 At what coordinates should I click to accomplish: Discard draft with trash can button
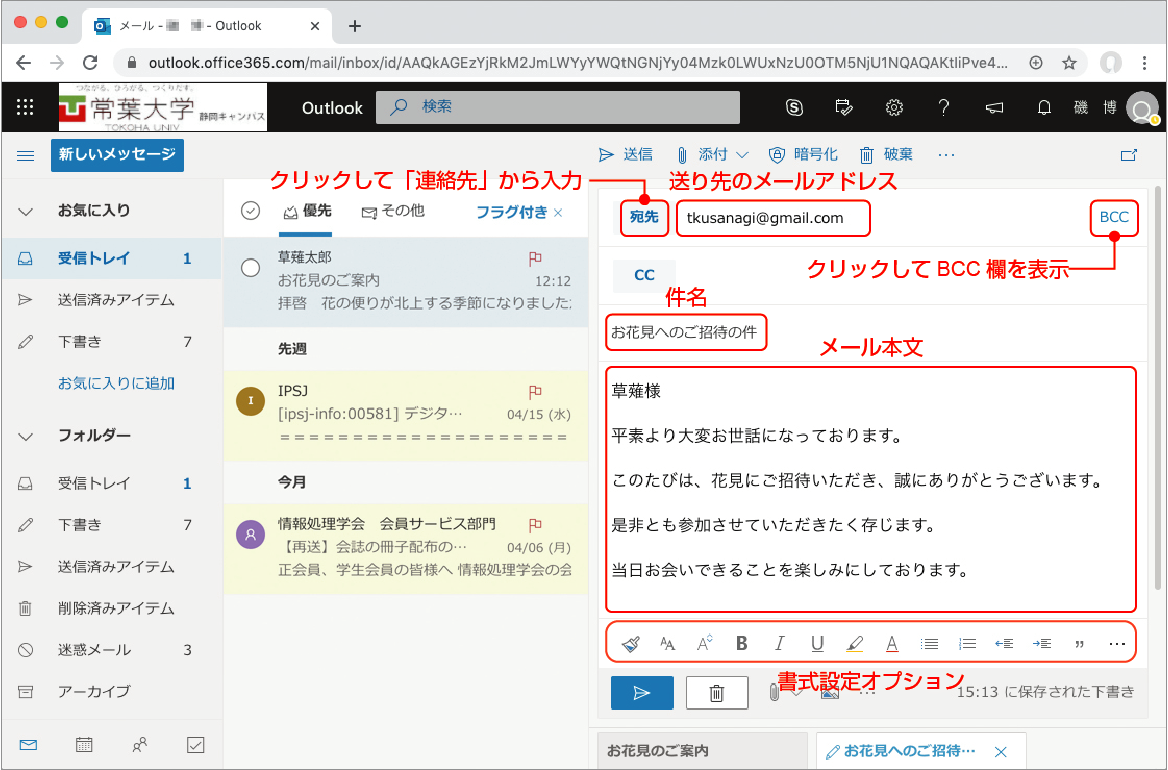point(716,692)
